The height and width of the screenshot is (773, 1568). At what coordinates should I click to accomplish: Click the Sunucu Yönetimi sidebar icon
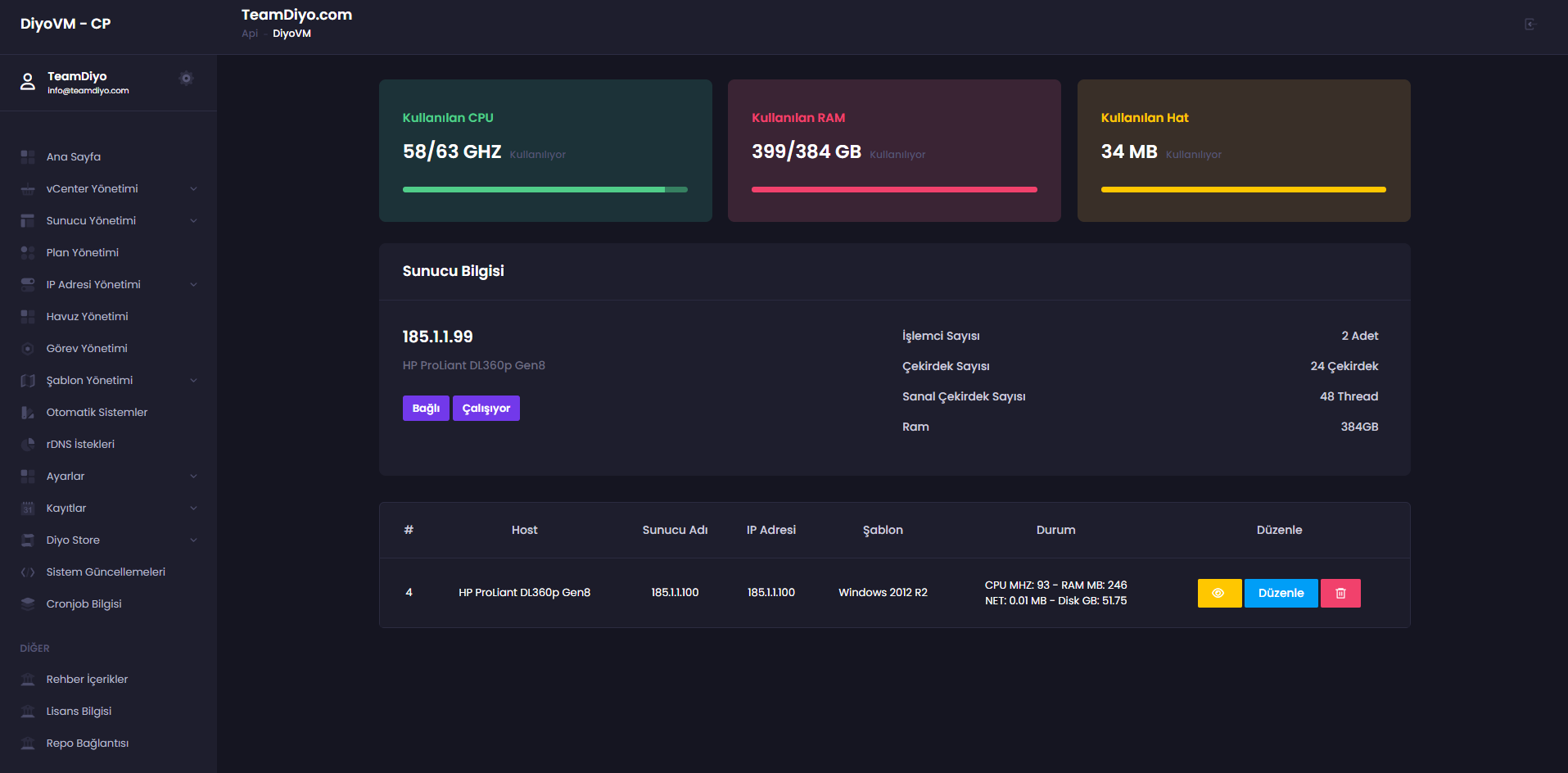coord(28,220)
